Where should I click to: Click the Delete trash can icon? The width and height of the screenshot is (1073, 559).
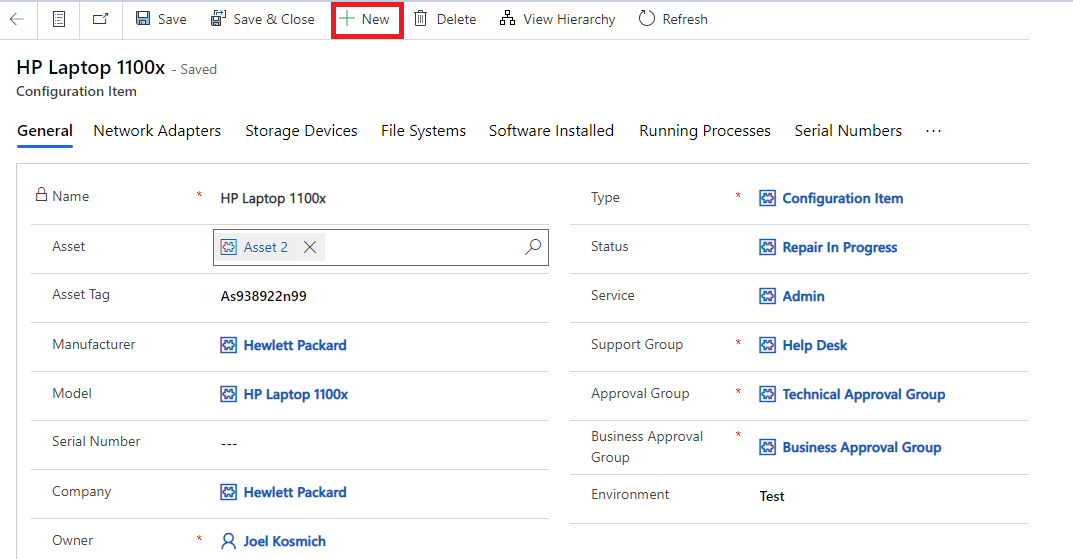421,18
